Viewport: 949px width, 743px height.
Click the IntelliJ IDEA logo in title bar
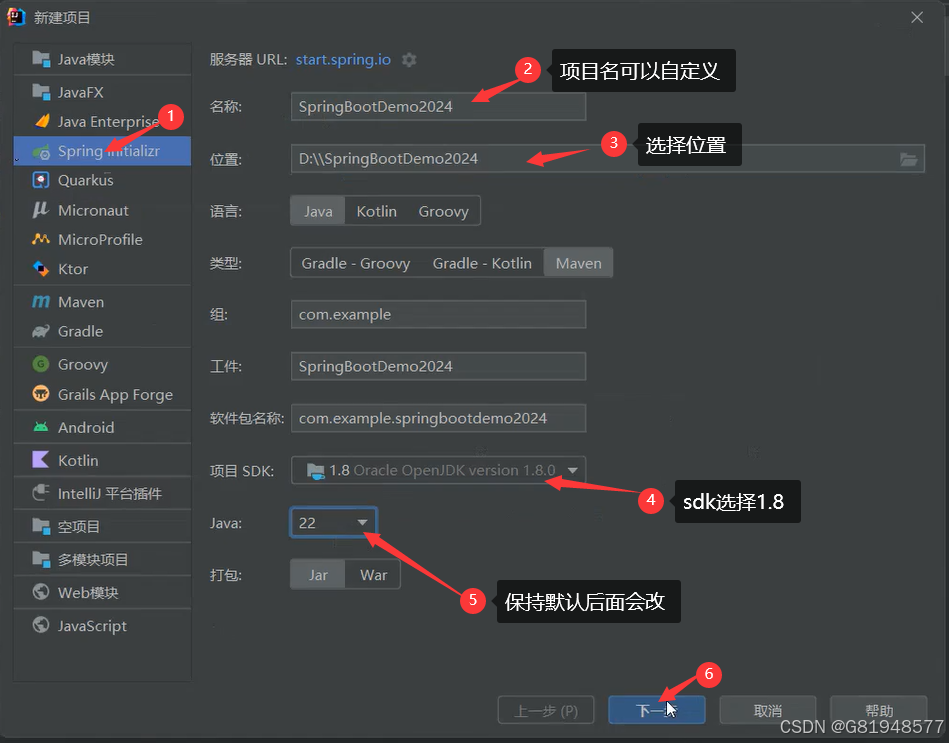[16, 17]
